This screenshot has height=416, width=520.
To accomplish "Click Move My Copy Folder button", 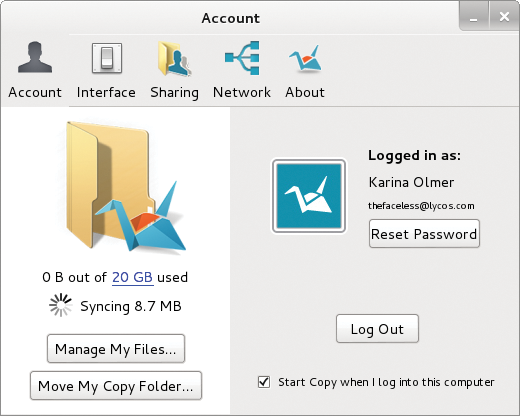I will coord(116,386).
